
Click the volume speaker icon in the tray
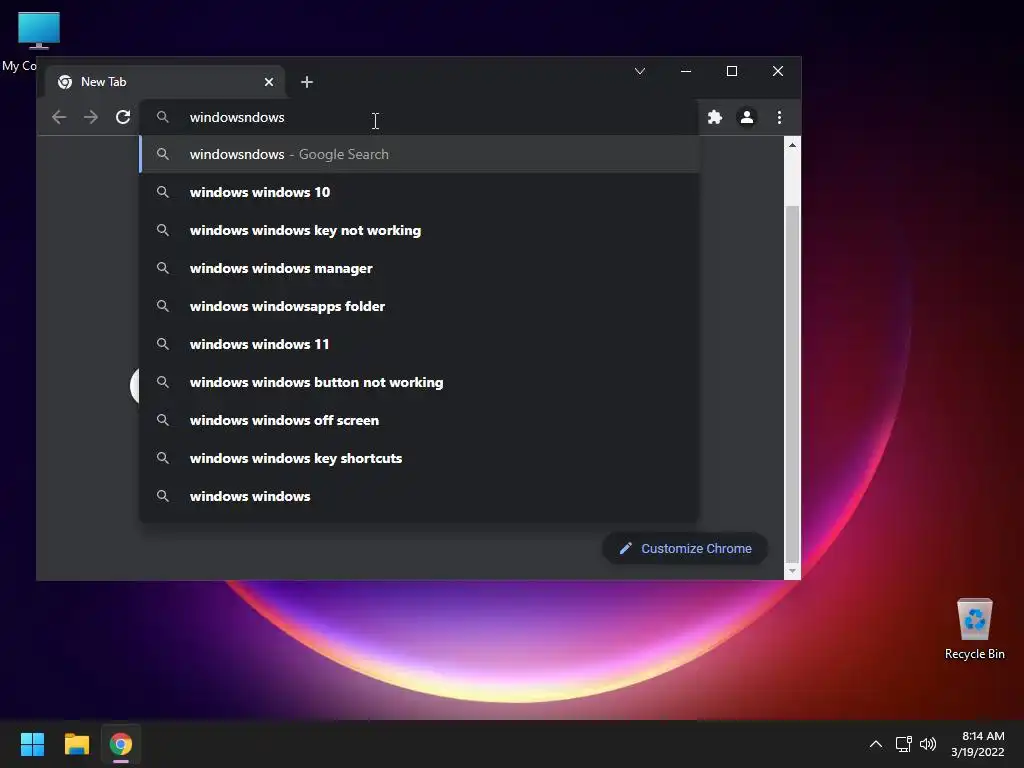pos(927,744)
